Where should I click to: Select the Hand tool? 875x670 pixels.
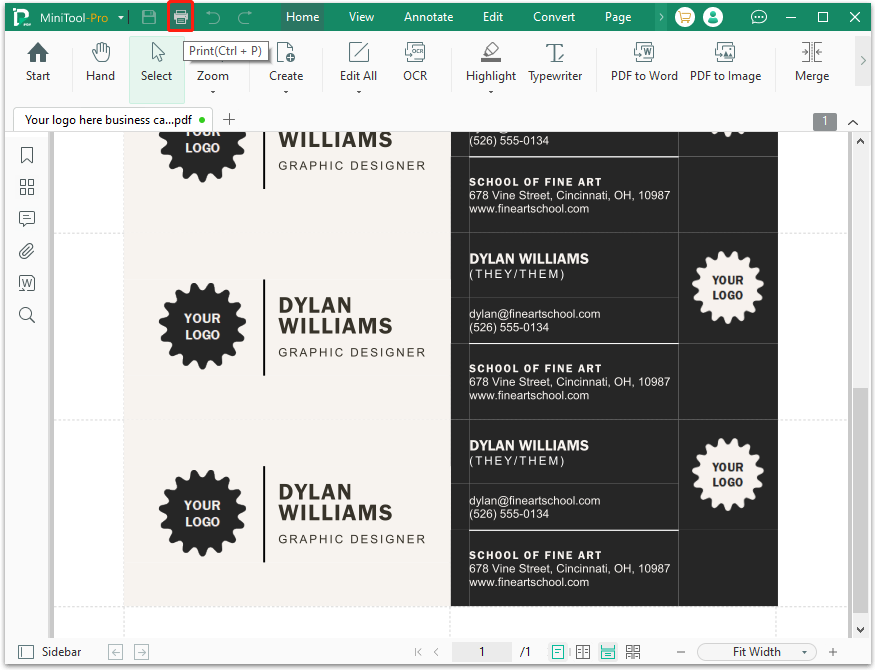(100, 62)
